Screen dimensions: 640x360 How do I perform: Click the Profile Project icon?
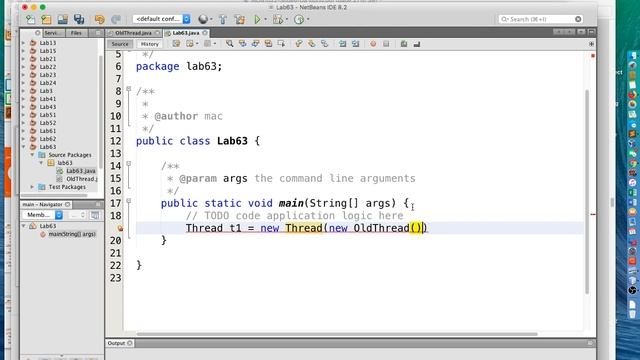coord(299,19)
